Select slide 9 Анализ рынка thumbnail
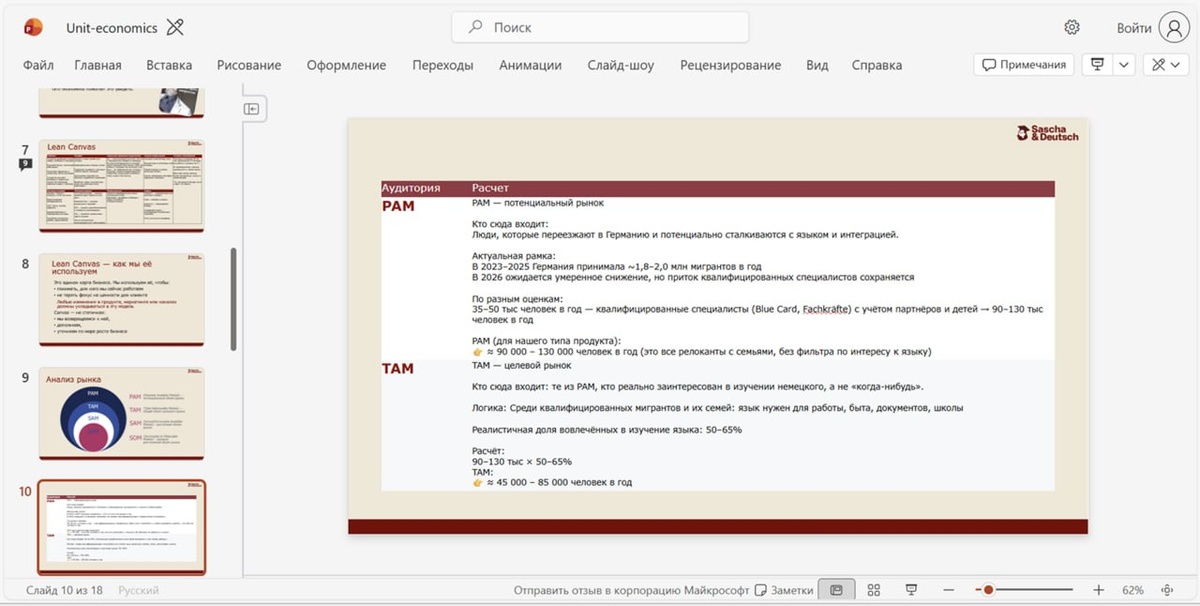The image size is (1200, 606). [x=122, y=414]
